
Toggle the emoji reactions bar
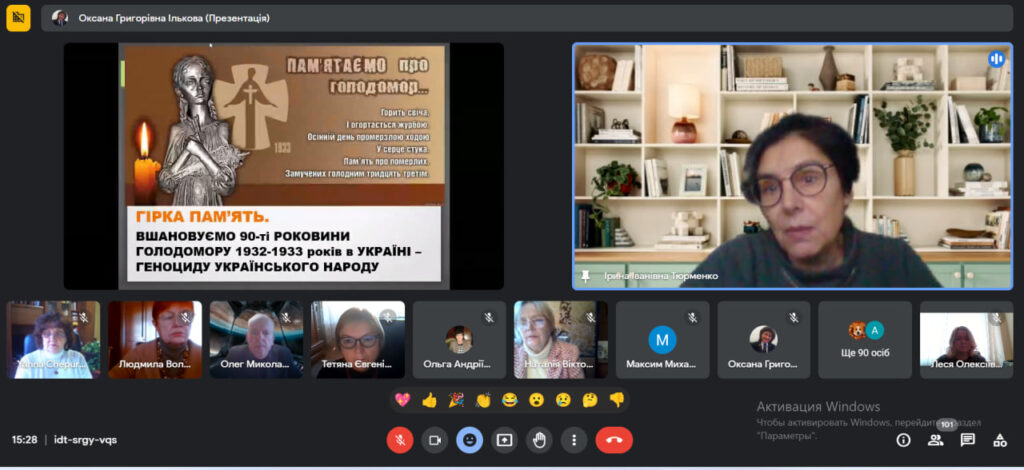point(470,440)
